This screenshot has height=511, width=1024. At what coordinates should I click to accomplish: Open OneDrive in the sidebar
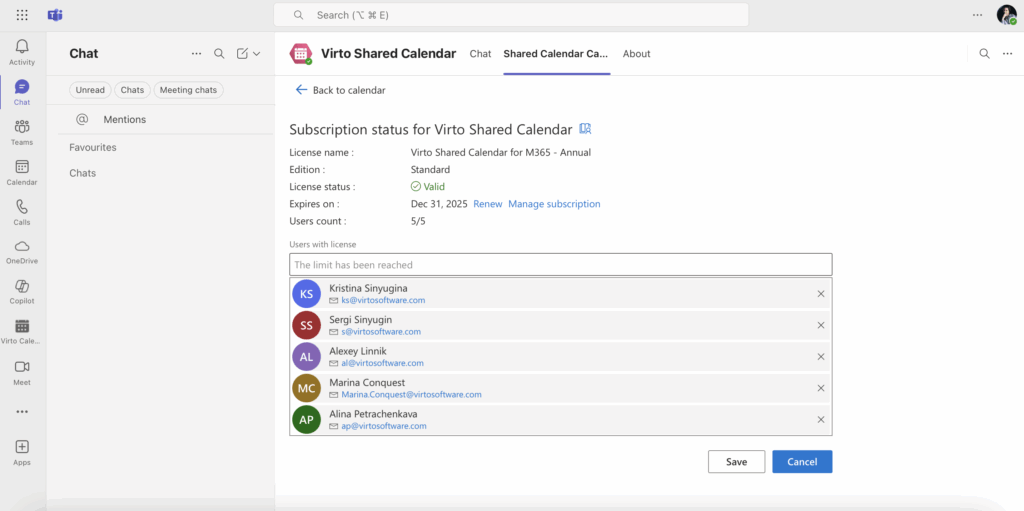[x=22, y=252]
